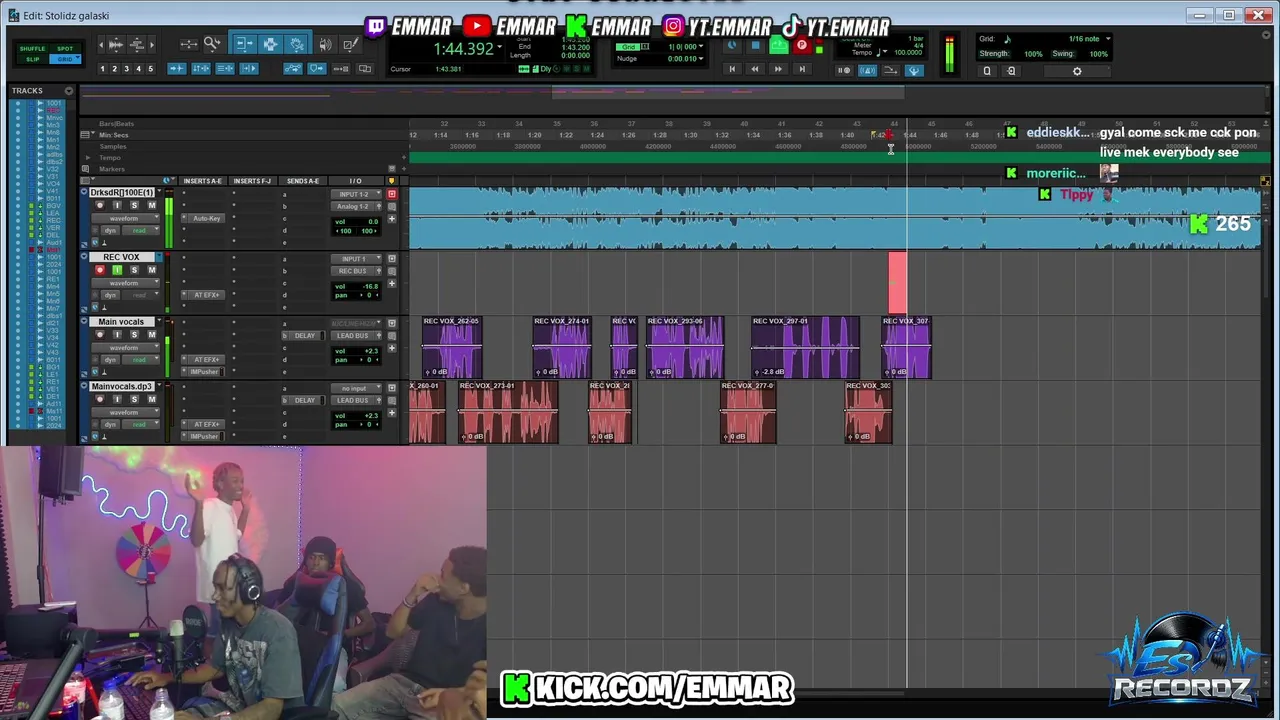The height and width of the screenshot is (720, 1280).
Task: Click the quantize Q button
Action: [987, 70]
